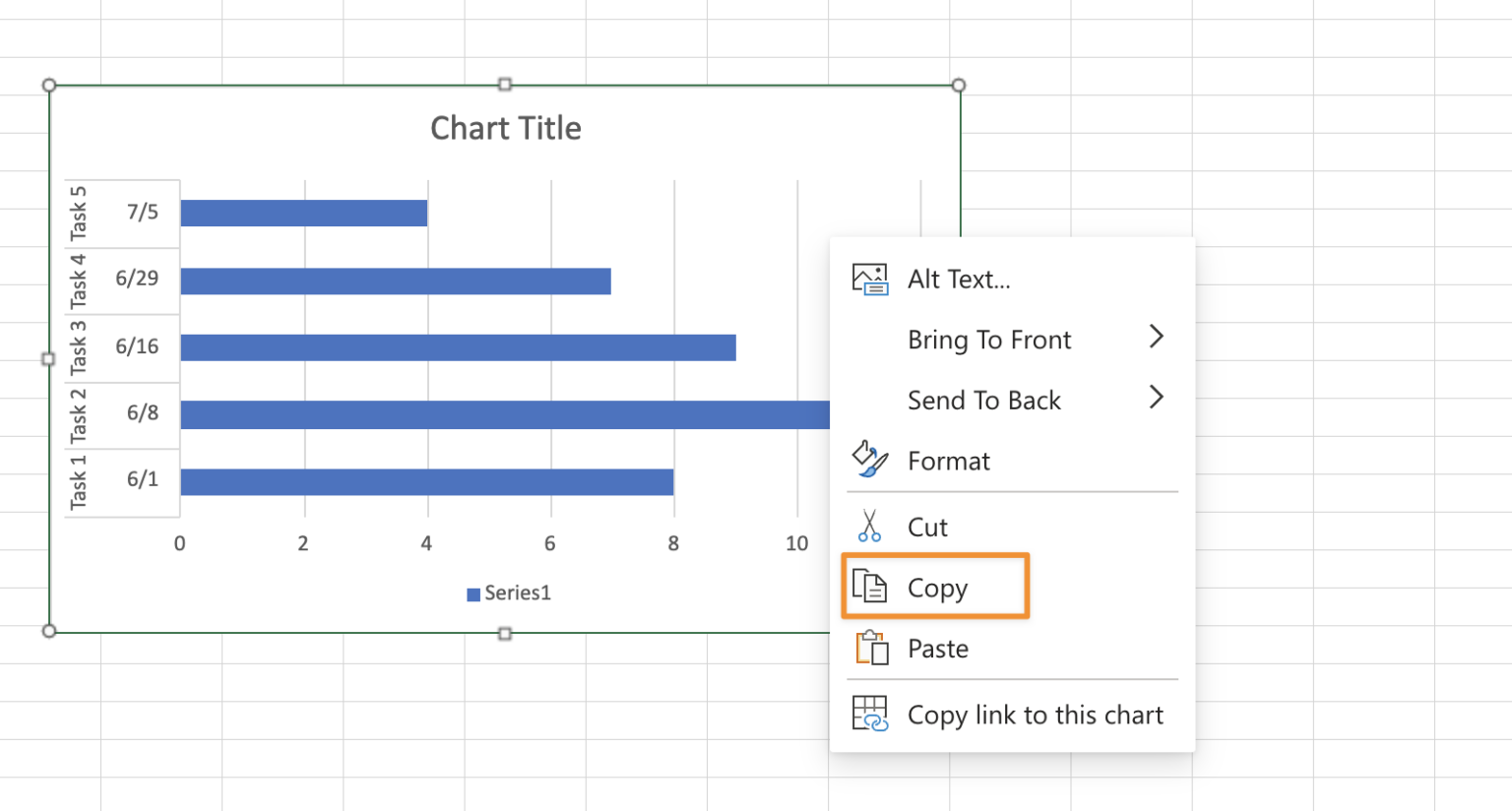Image resolution: width=1512 pixels, height=811 pixels.
Task: Open the Alt Text dialog
Action: tap(958, 279)
